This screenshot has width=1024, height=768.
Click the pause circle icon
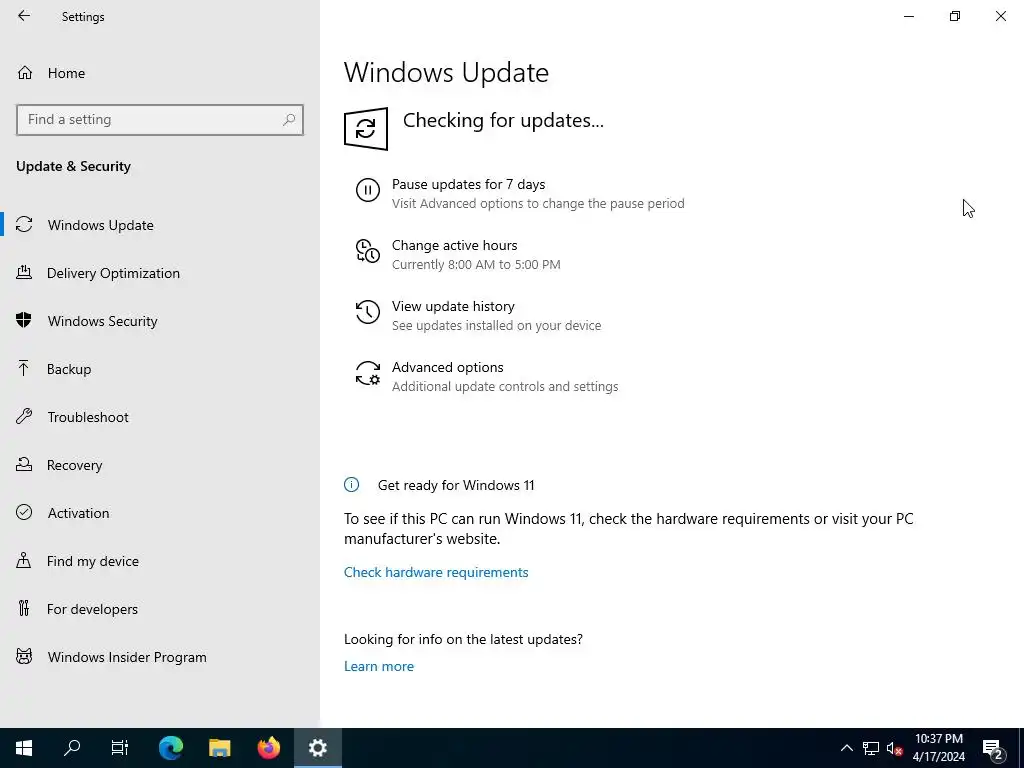368,190
